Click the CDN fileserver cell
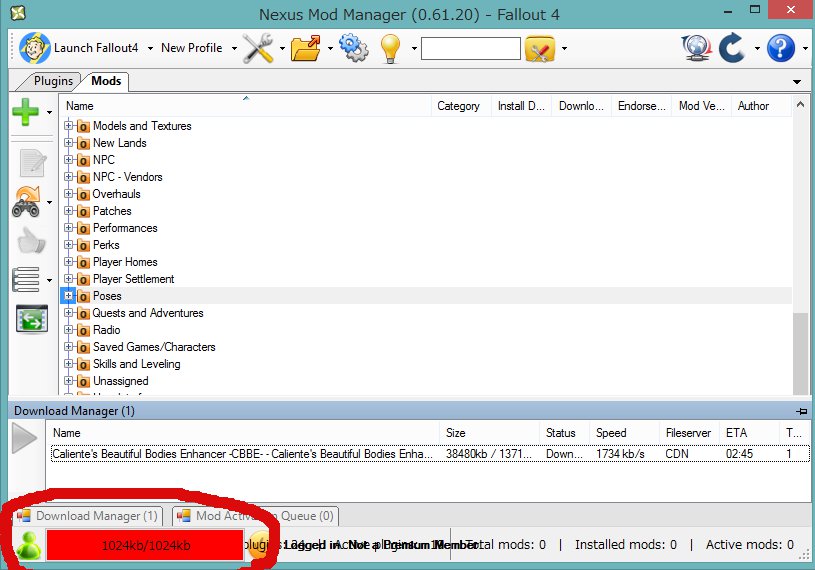The height and width of the screenshot is (570, 815). tap(677, 454)
